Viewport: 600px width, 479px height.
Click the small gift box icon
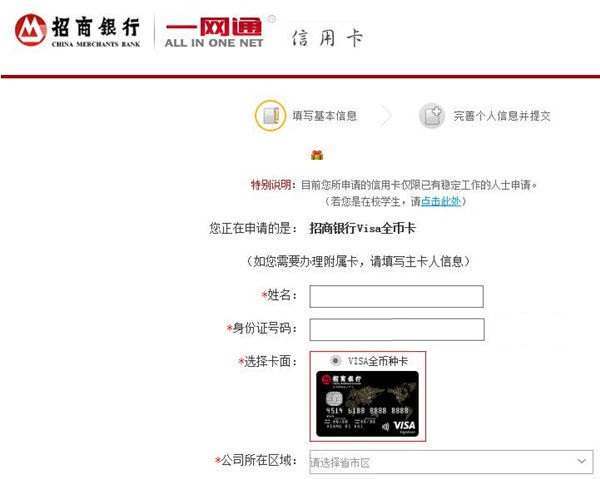[x=317, y=155]
